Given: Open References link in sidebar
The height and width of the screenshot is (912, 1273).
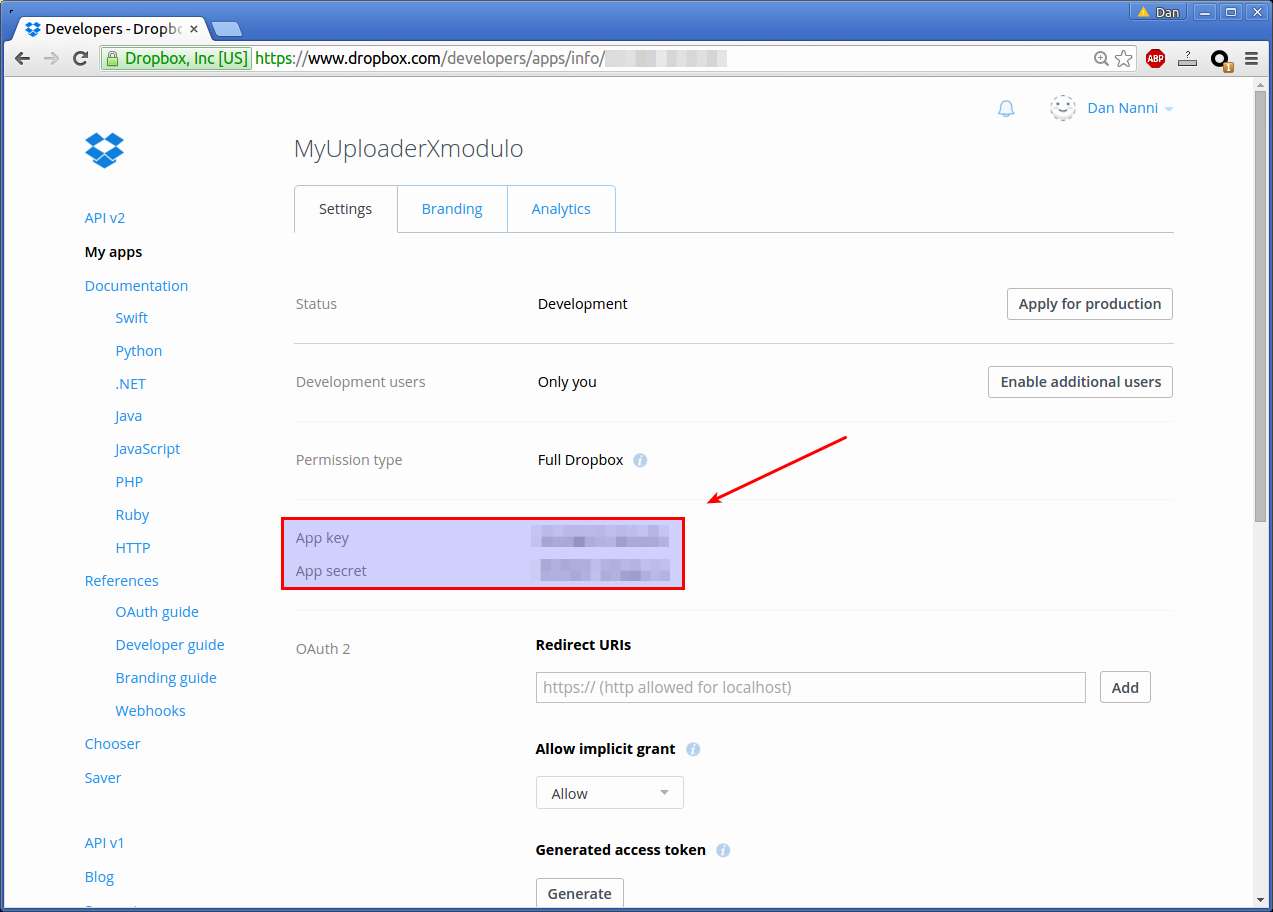Looking at the screenshot, I should coord(122,581).
